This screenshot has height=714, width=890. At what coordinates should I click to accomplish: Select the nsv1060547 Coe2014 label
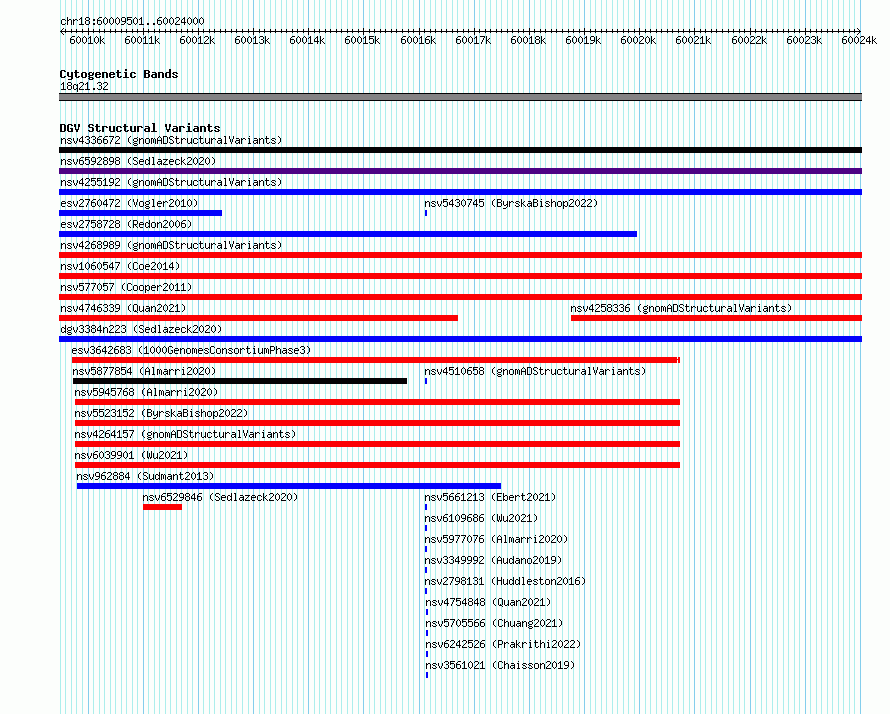coord(120,266)
